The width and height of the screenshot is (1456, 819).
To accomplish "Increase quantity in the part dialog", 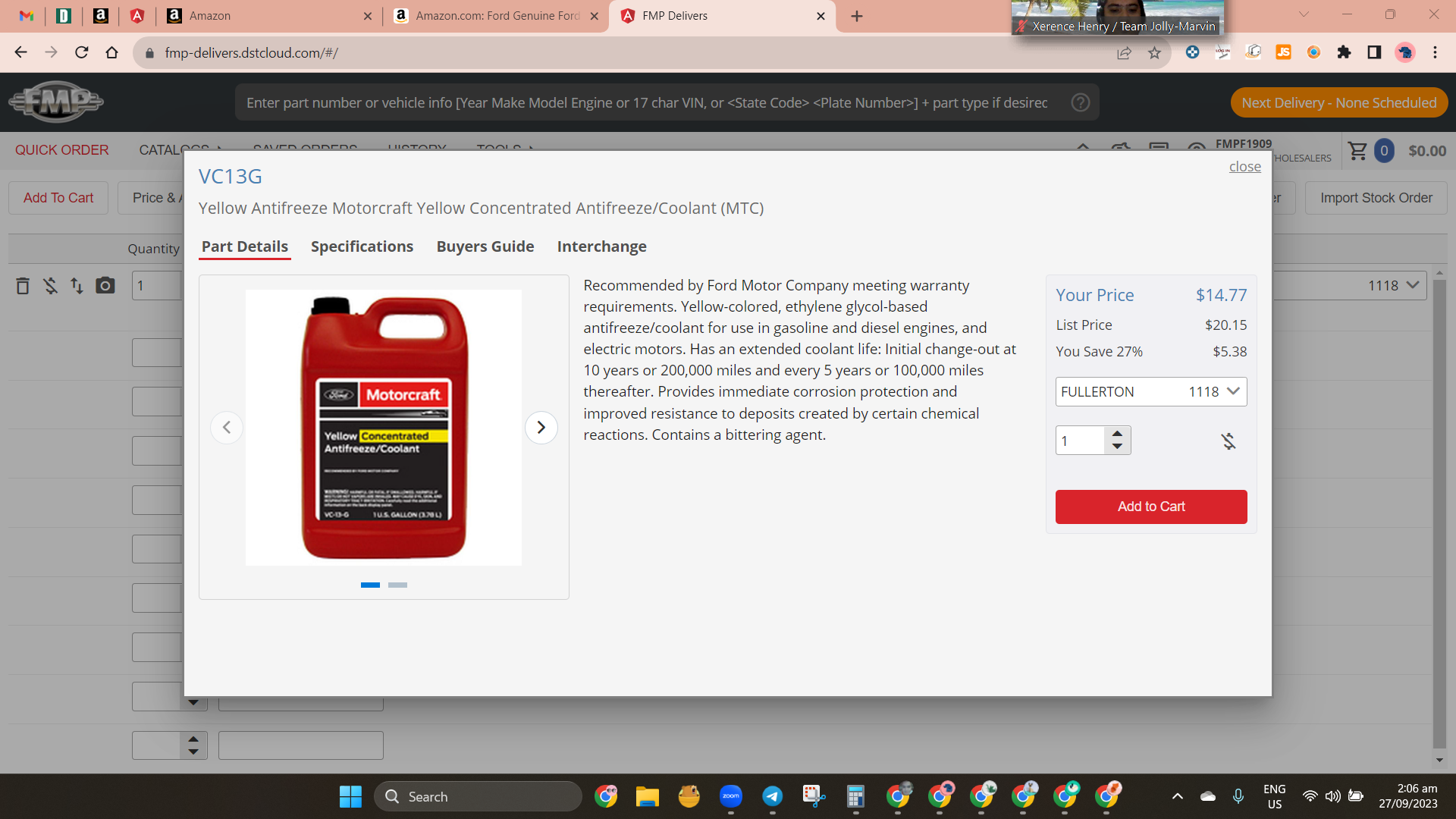I will (x=1117, y=434).
